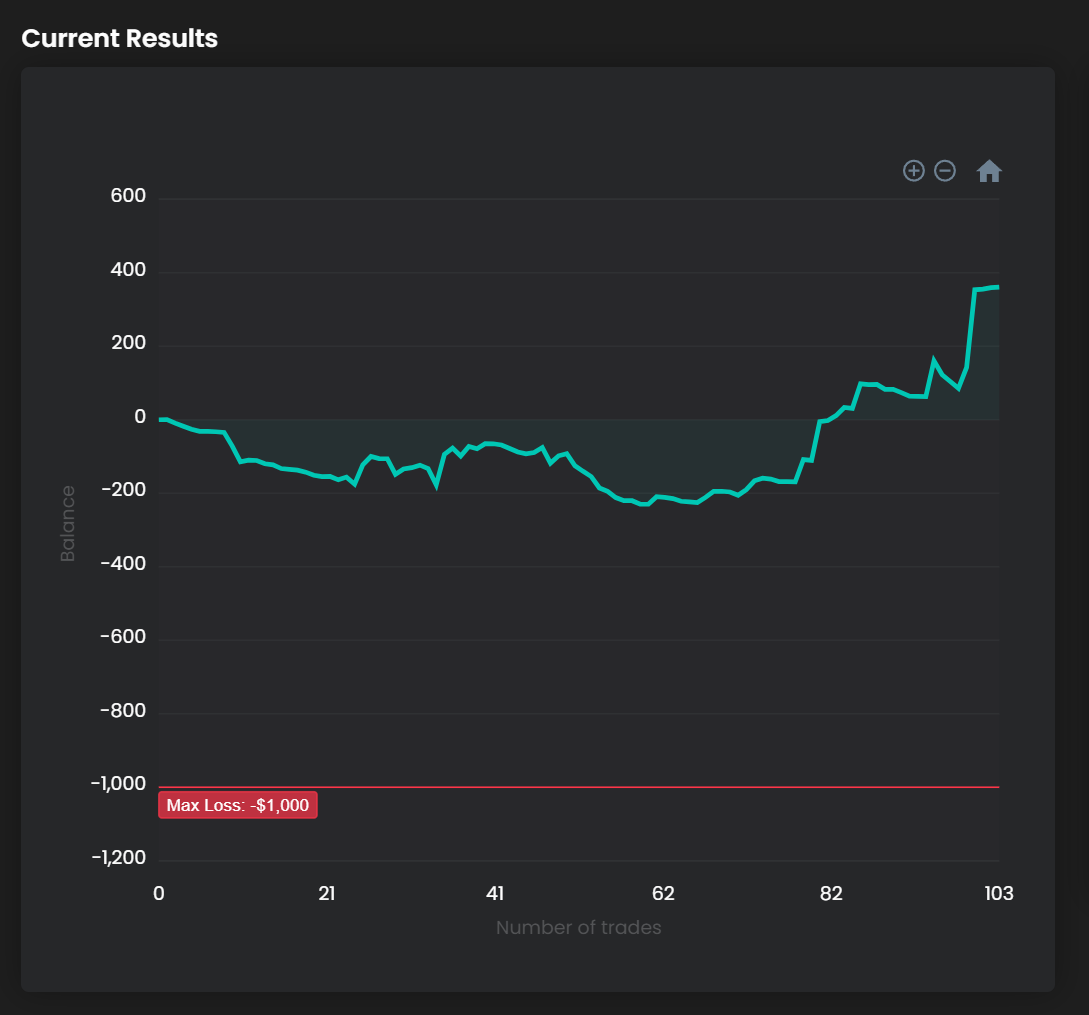Click the -400 y-axis label

124,563
